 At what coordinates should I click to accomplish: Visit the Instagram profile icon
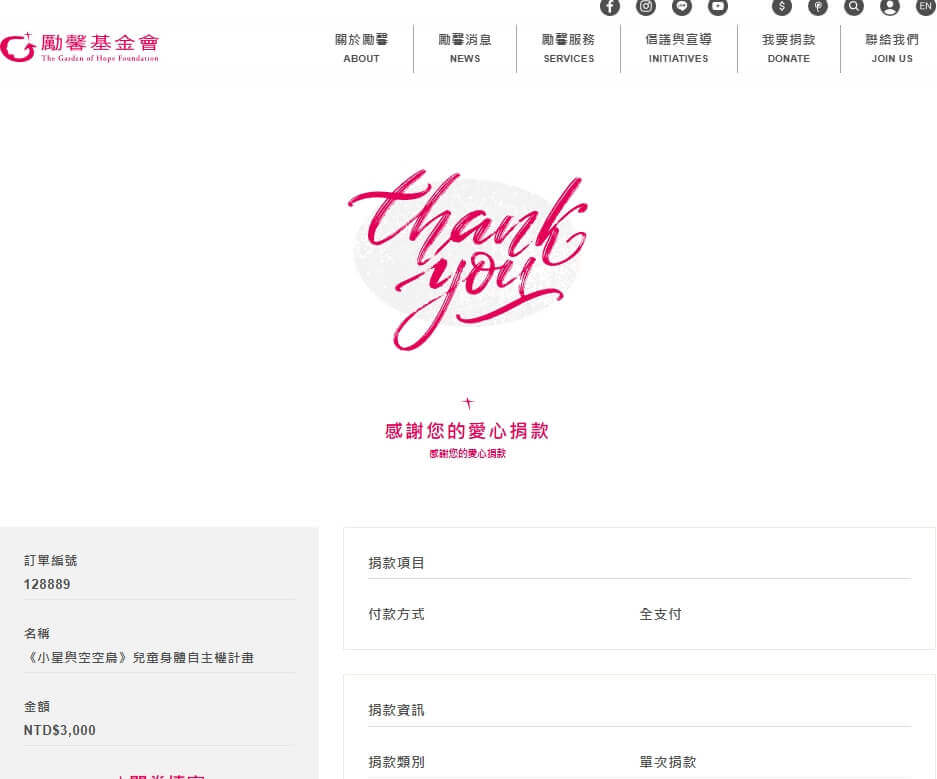click(x=646, y=7)
